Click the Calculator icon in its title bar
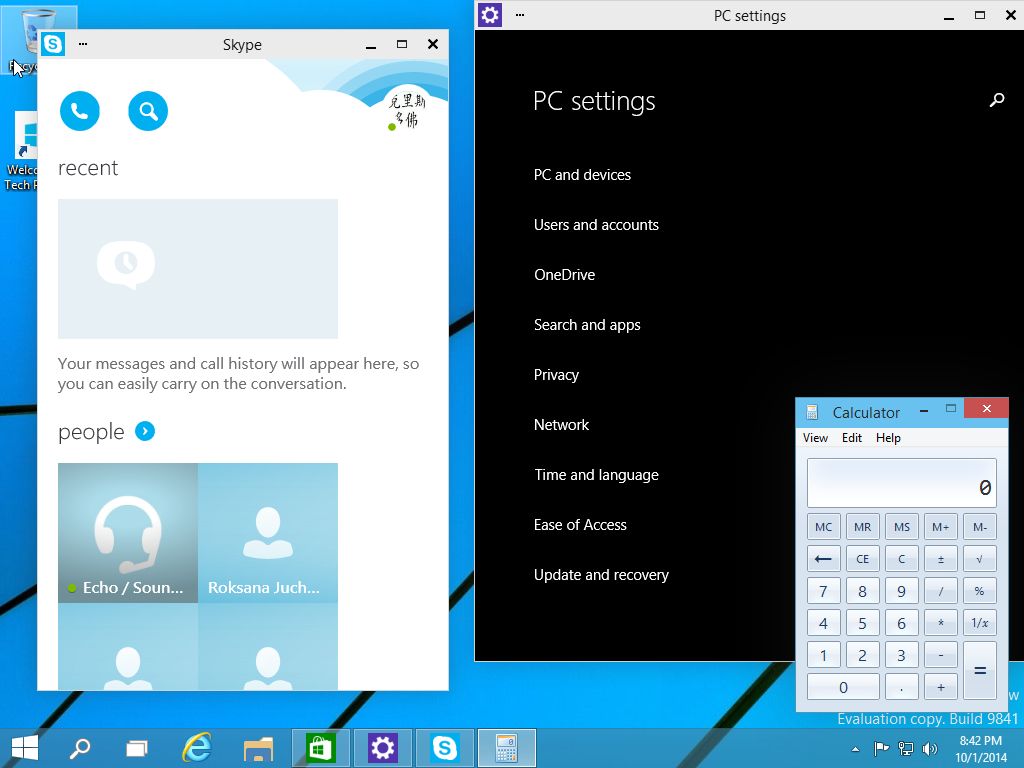Viewport: 1024px width, 768px height. [x=812, y=412]
